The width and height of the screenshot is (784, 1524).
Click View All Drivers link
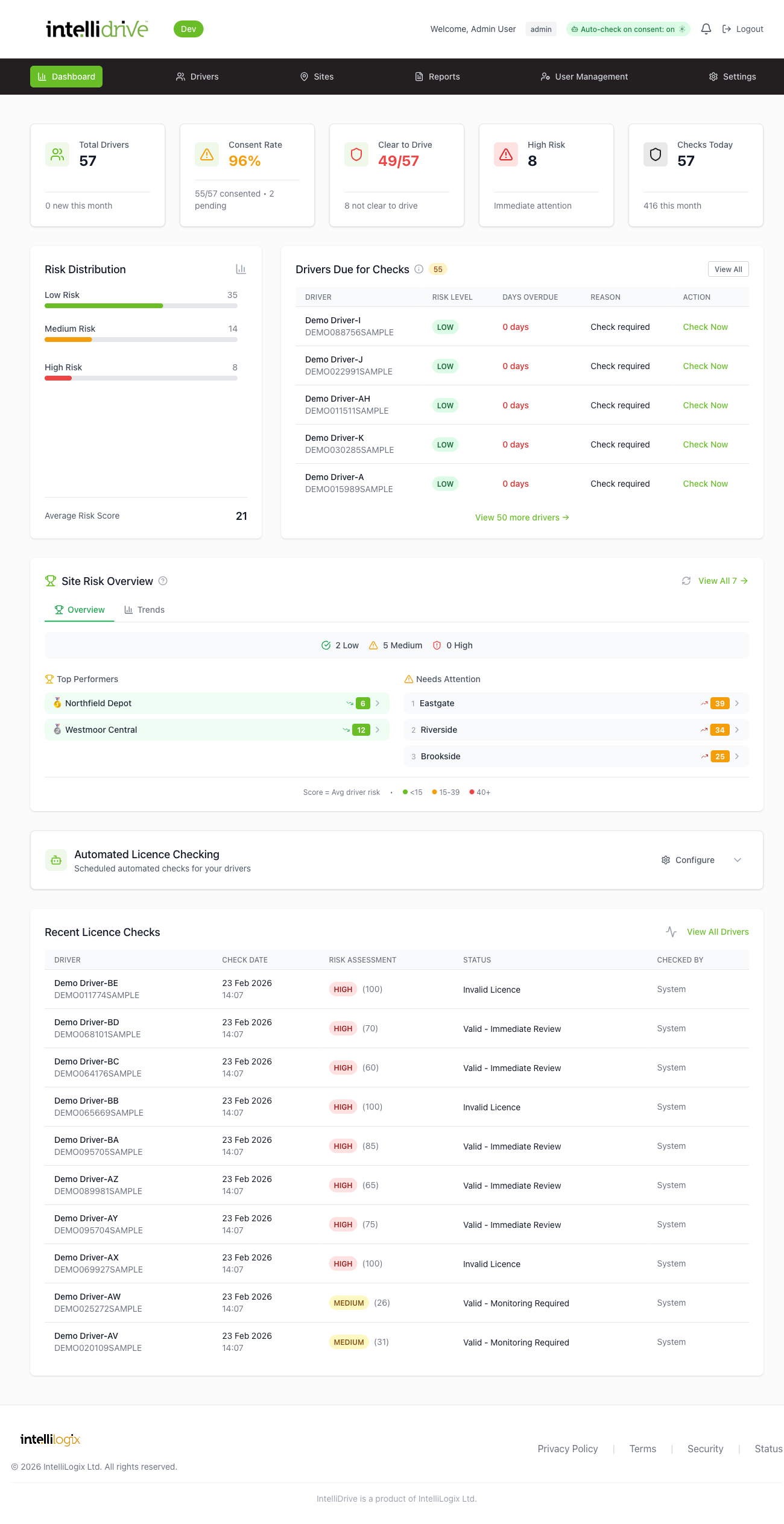click(x=718, y=932)
